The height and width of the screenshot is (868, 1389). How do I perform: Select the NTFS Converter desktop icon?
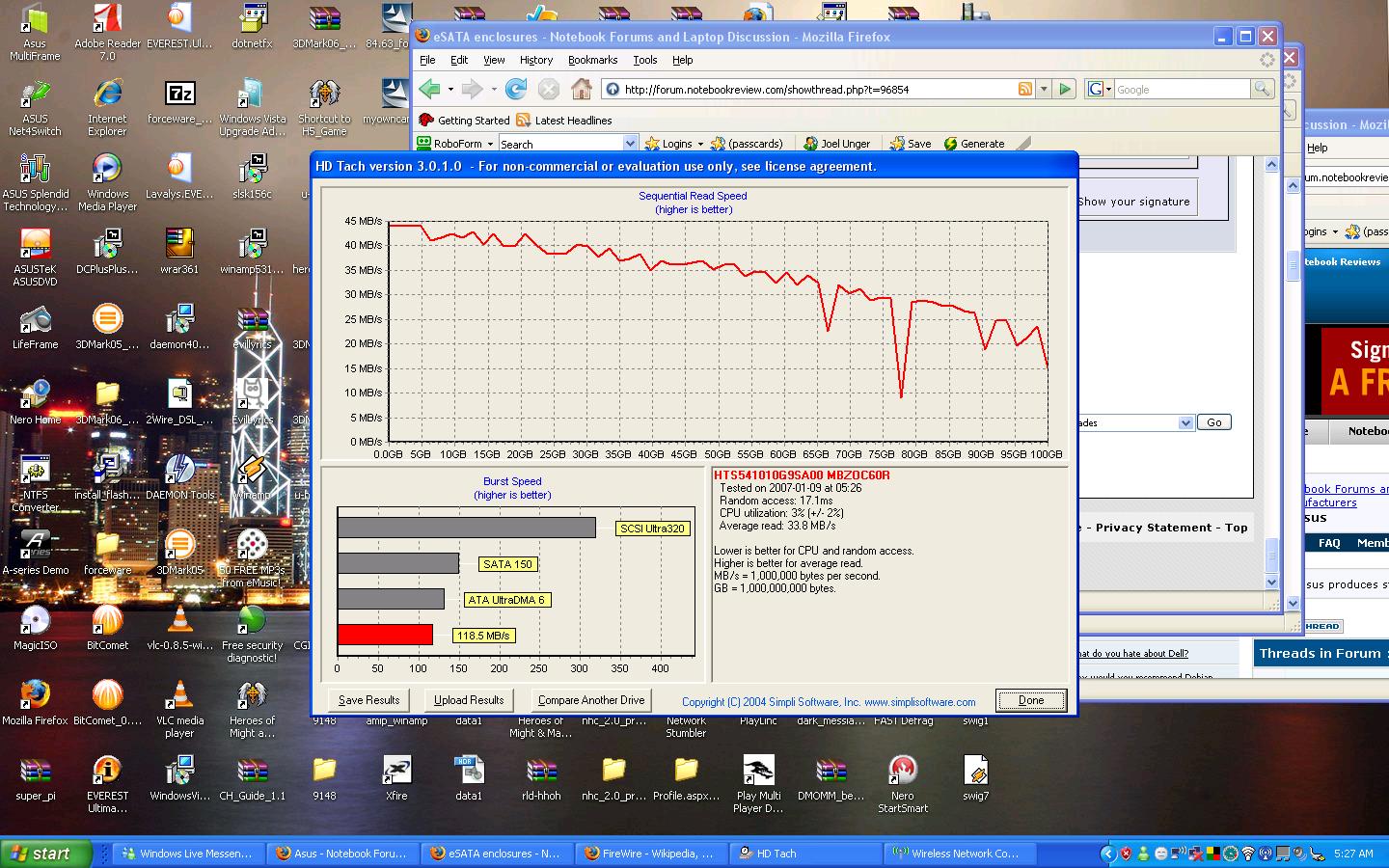(x=35, y=483)
